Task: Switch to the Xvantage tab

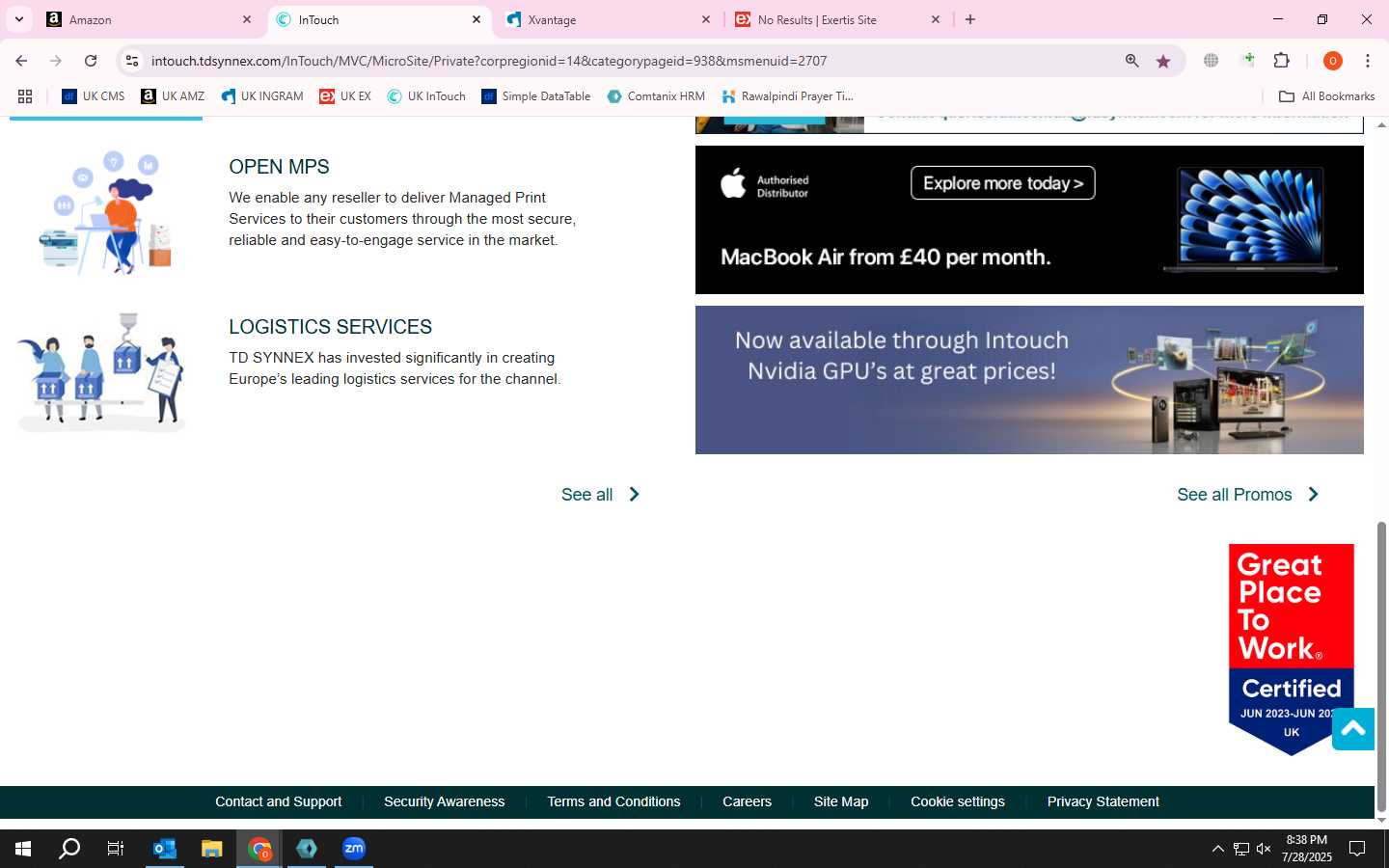Action: [608, 19]
